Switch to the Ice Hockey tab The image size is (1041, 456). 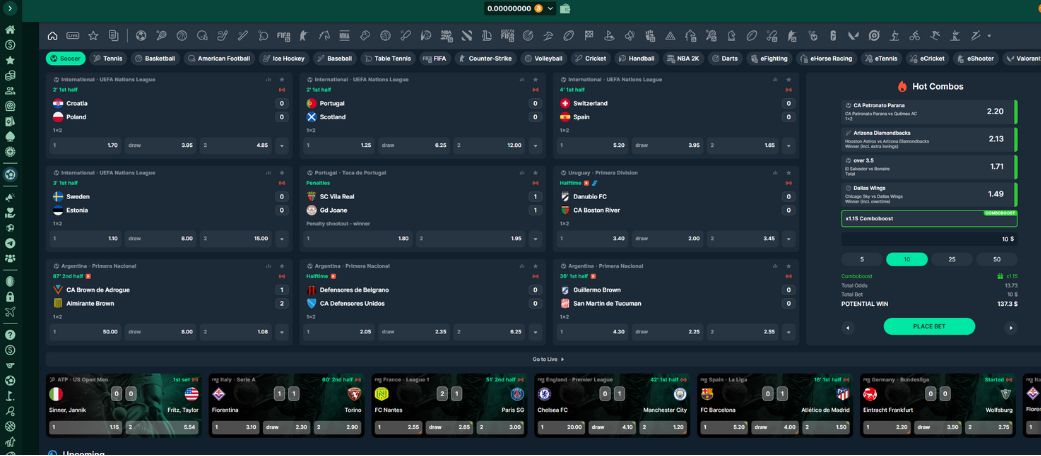click(284, 58)
